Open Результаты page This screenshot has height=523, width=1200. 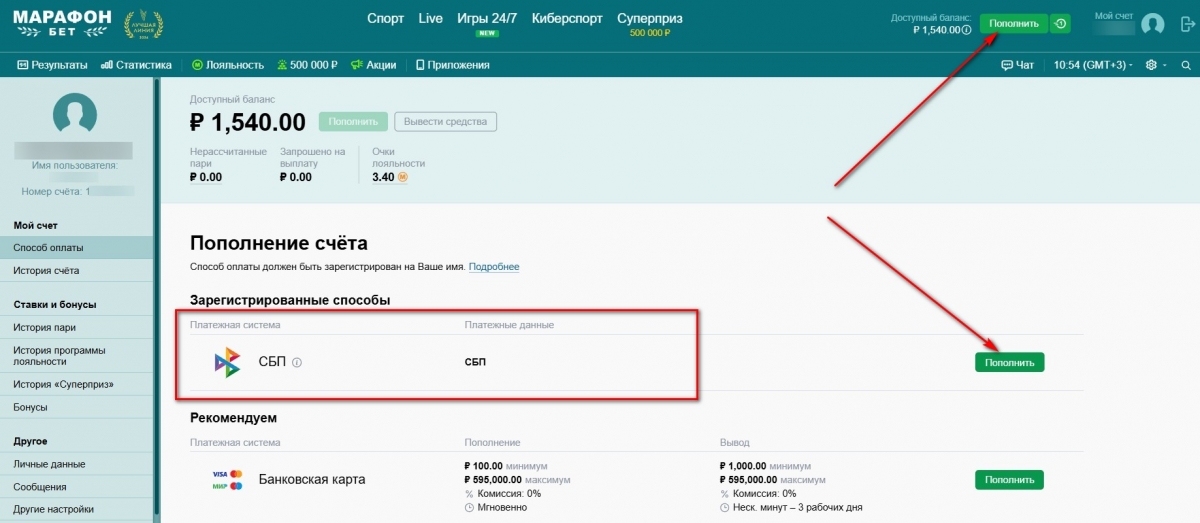pos(53,65)
